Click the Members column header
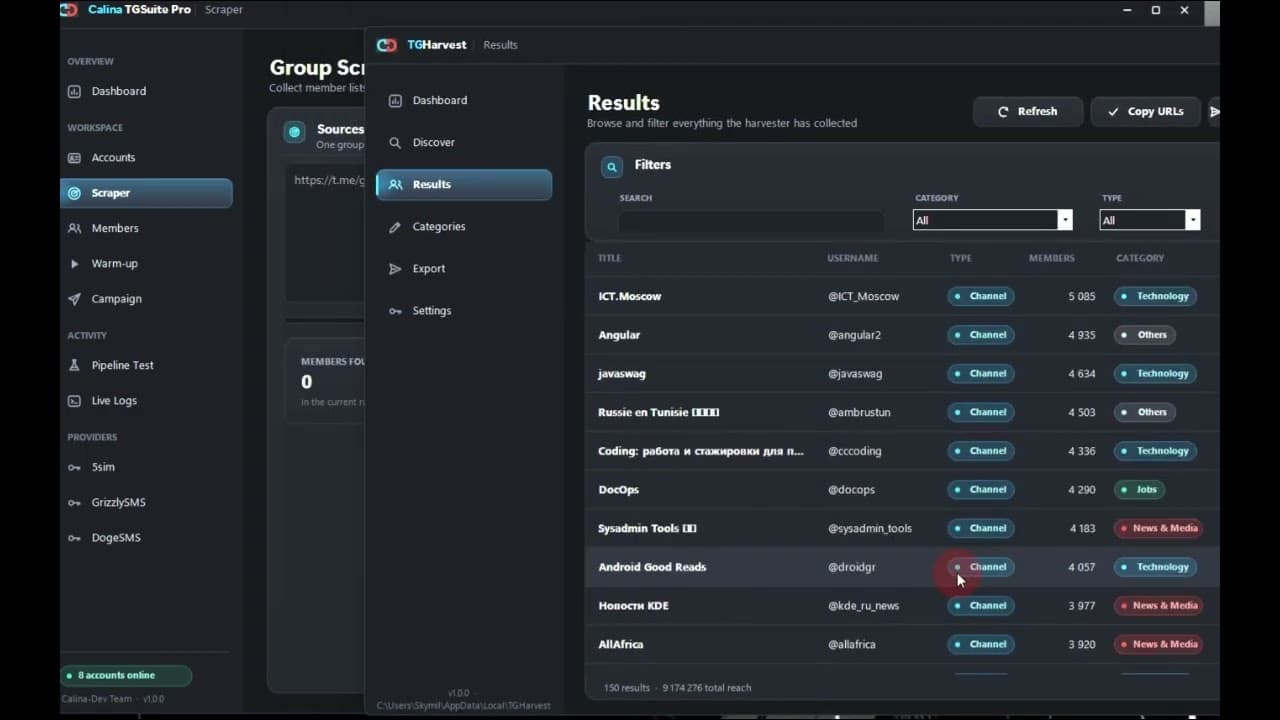 [x=1052, y=258]
